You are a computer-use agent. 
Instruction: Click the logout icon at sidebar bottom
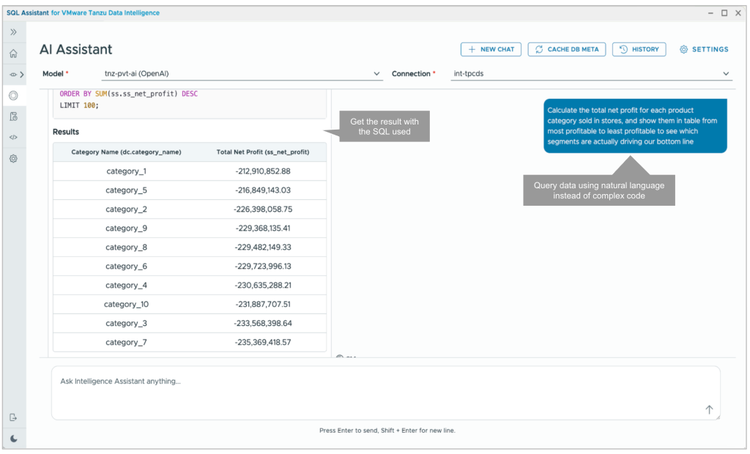click(13, 417)
